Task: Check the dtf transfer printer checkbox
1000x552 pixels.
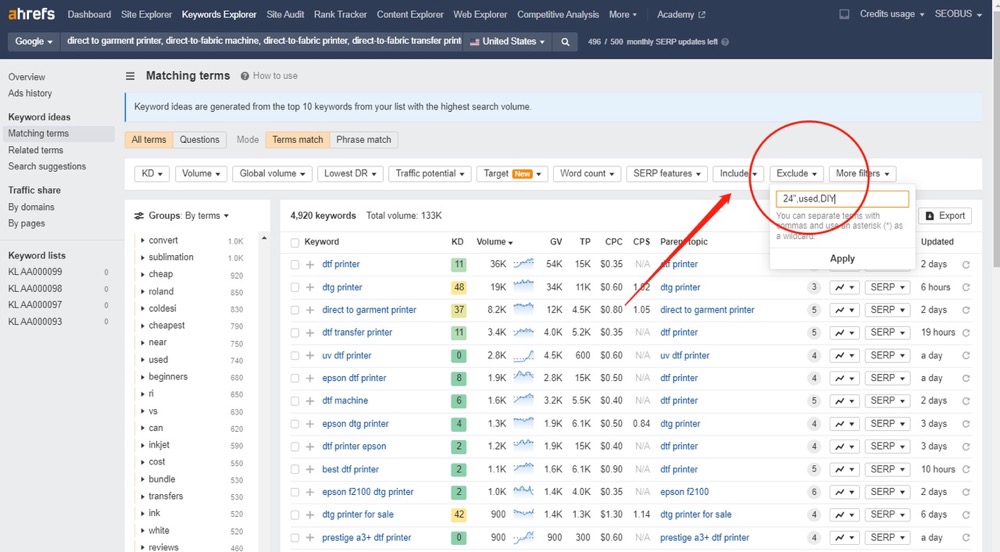Action: point(295,333)
